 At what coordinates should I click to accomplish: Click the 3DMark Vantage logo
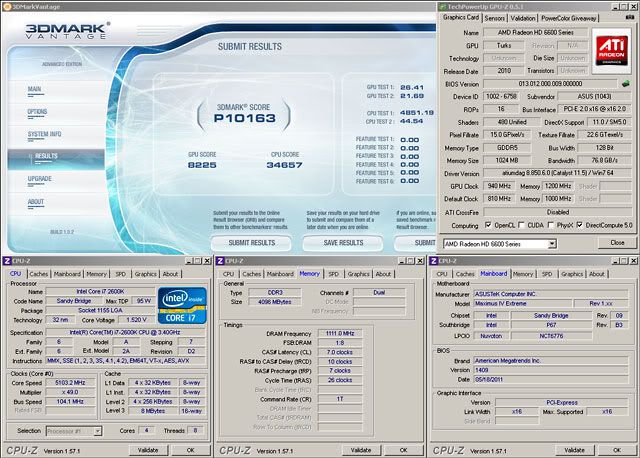[x=67, y=31]
